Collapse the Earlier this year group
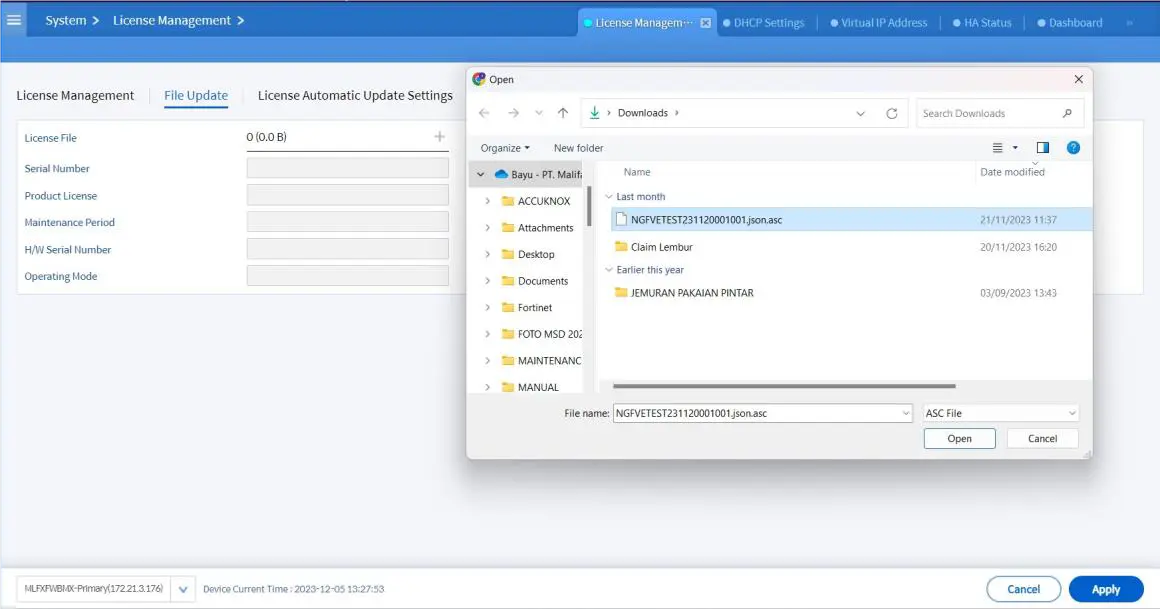Viewport: 1160px width, 609px height. [x=609, y=270]
